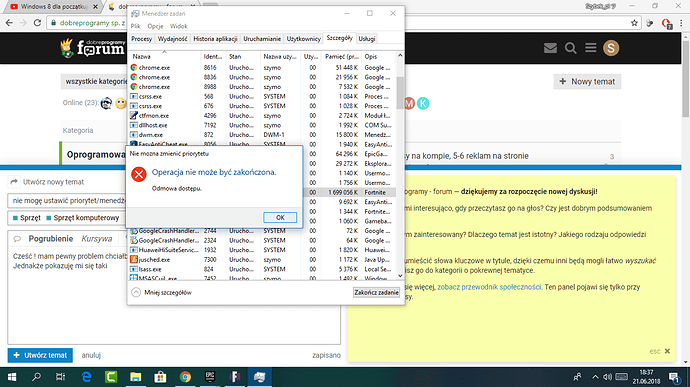The width and height of the screenshot is (690, 387).
Task: Open the action center notification icon
Action: [674, 377]
